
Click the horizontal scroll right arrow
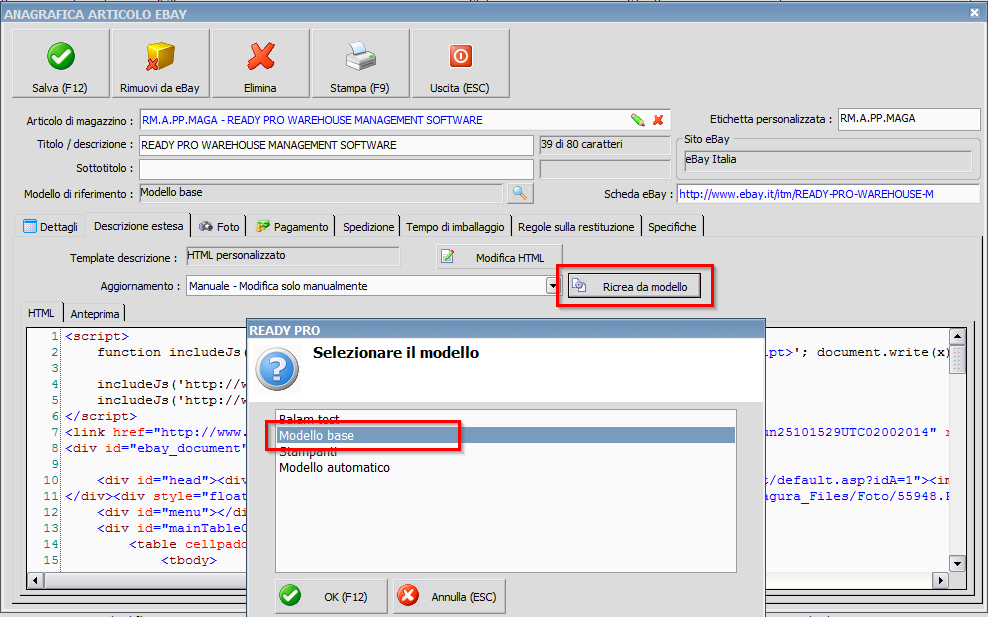click(x=941, y=580)
